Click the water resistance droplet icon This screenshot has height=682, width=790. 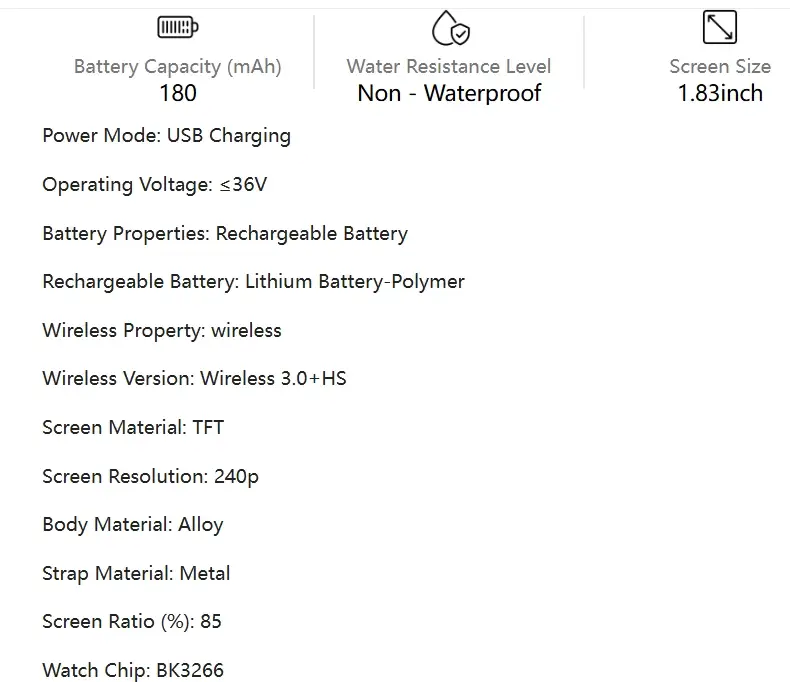point(449,27)
